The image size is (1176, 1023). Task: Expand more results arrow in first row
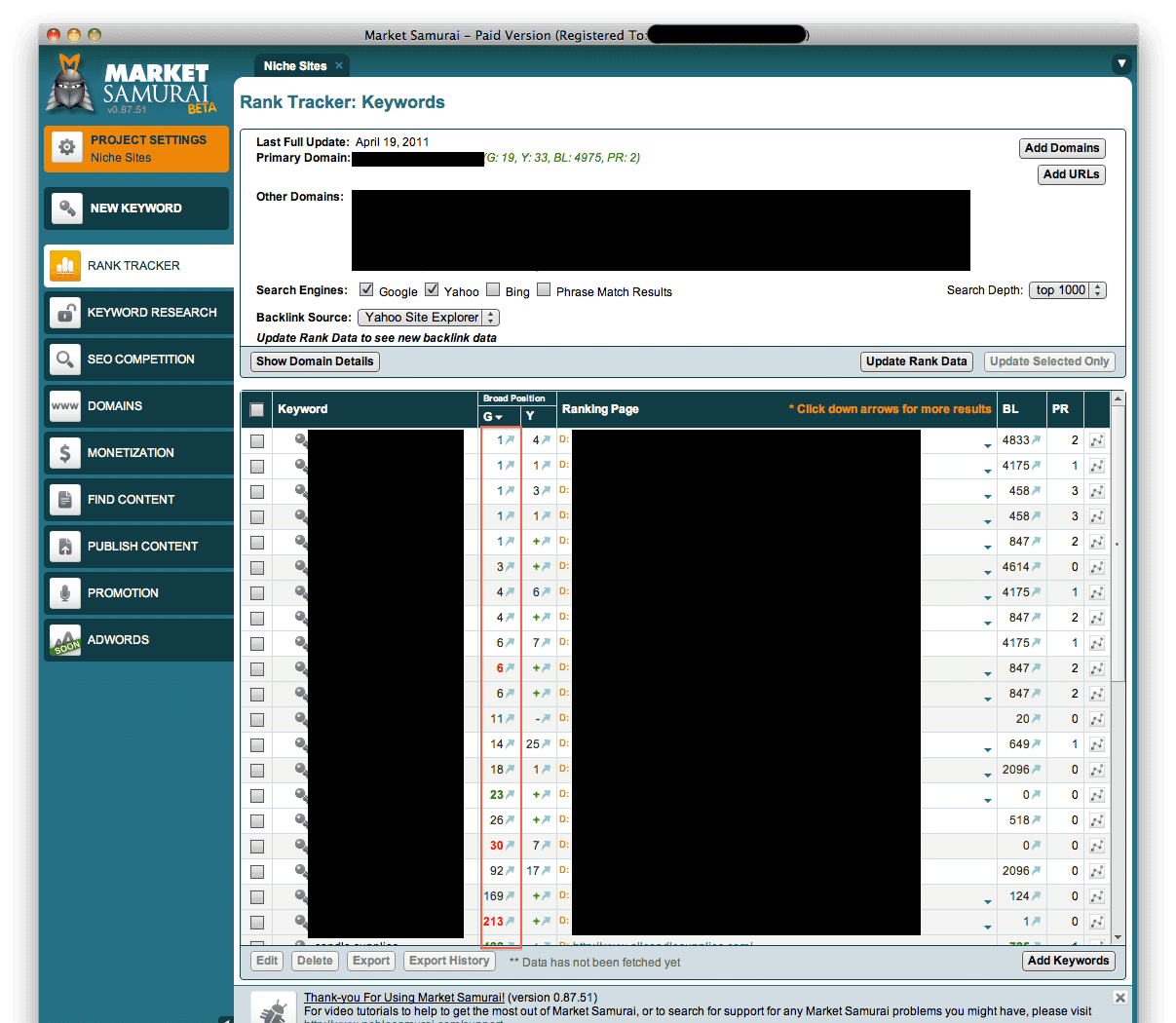(x=987, y=445)
